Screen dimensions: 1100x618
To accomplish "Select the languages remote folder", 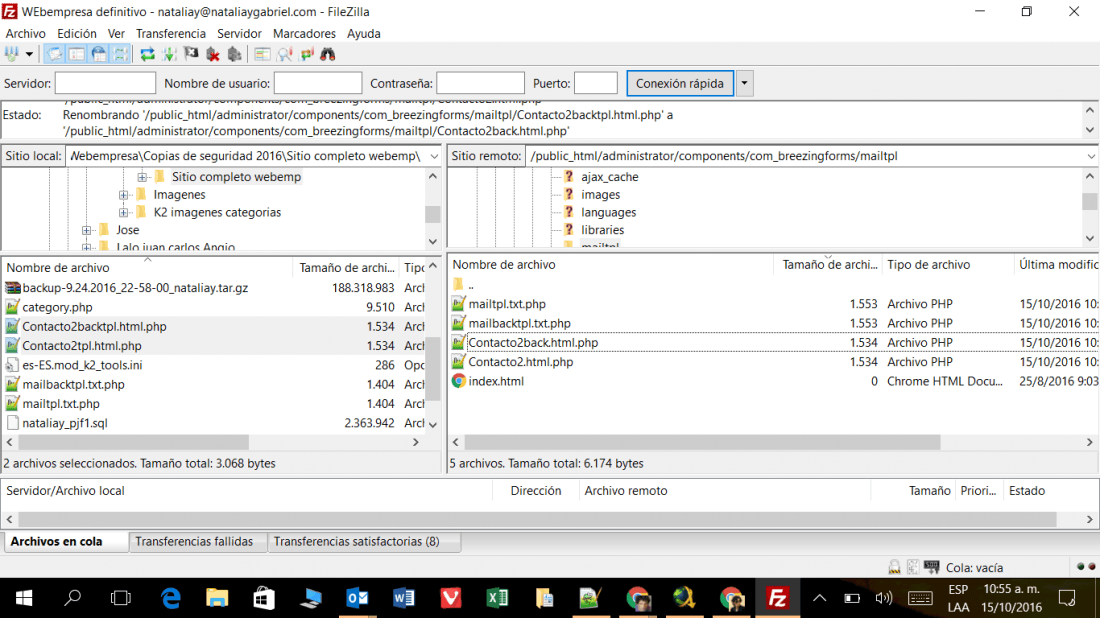I will [x=608, y=212].
